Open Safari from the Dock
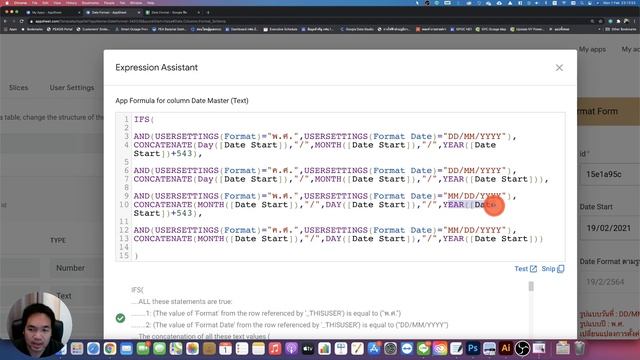 93,348
